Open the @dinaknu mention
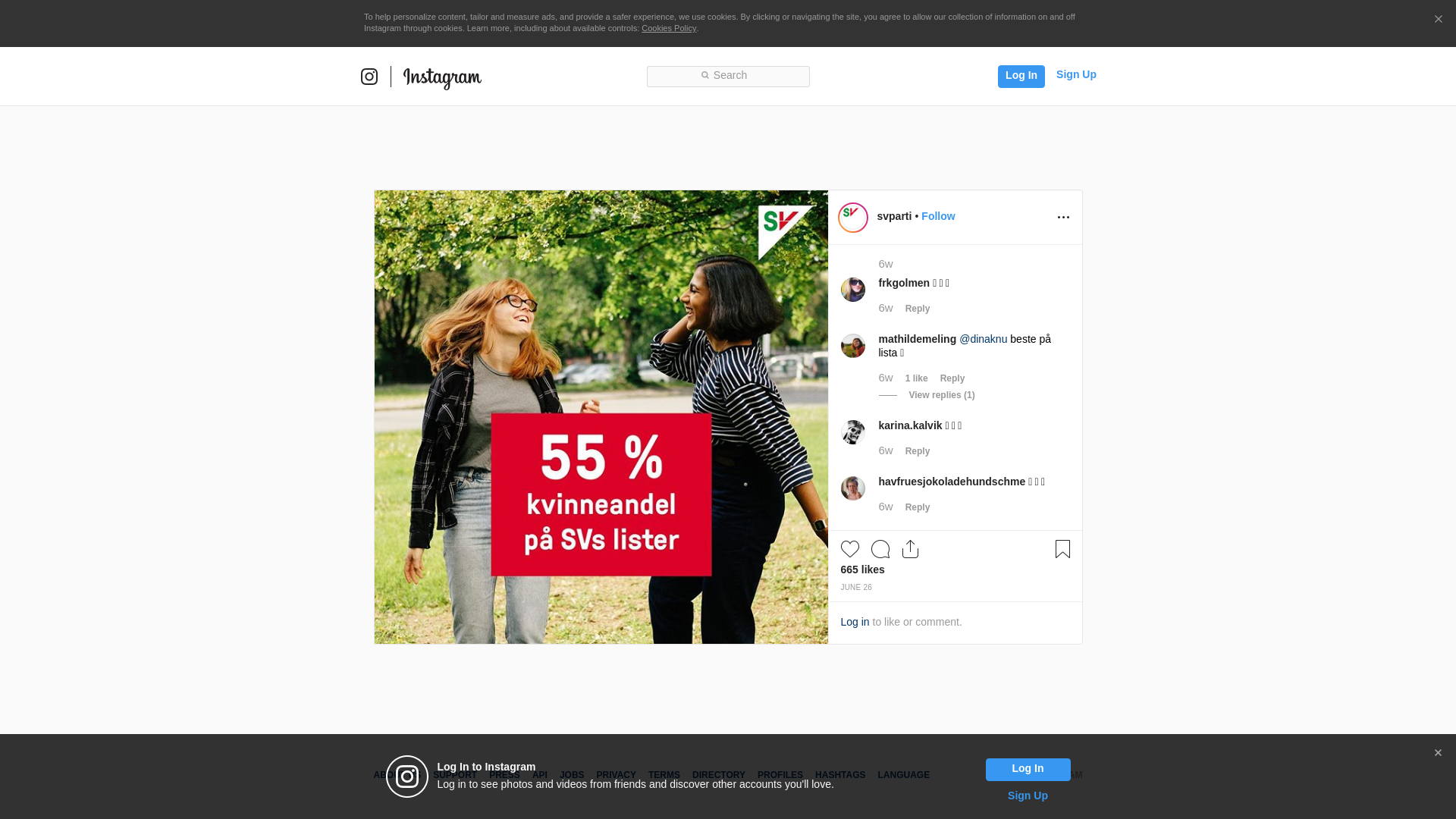This screenshot has height=819, width=1456. pos(984,339)
